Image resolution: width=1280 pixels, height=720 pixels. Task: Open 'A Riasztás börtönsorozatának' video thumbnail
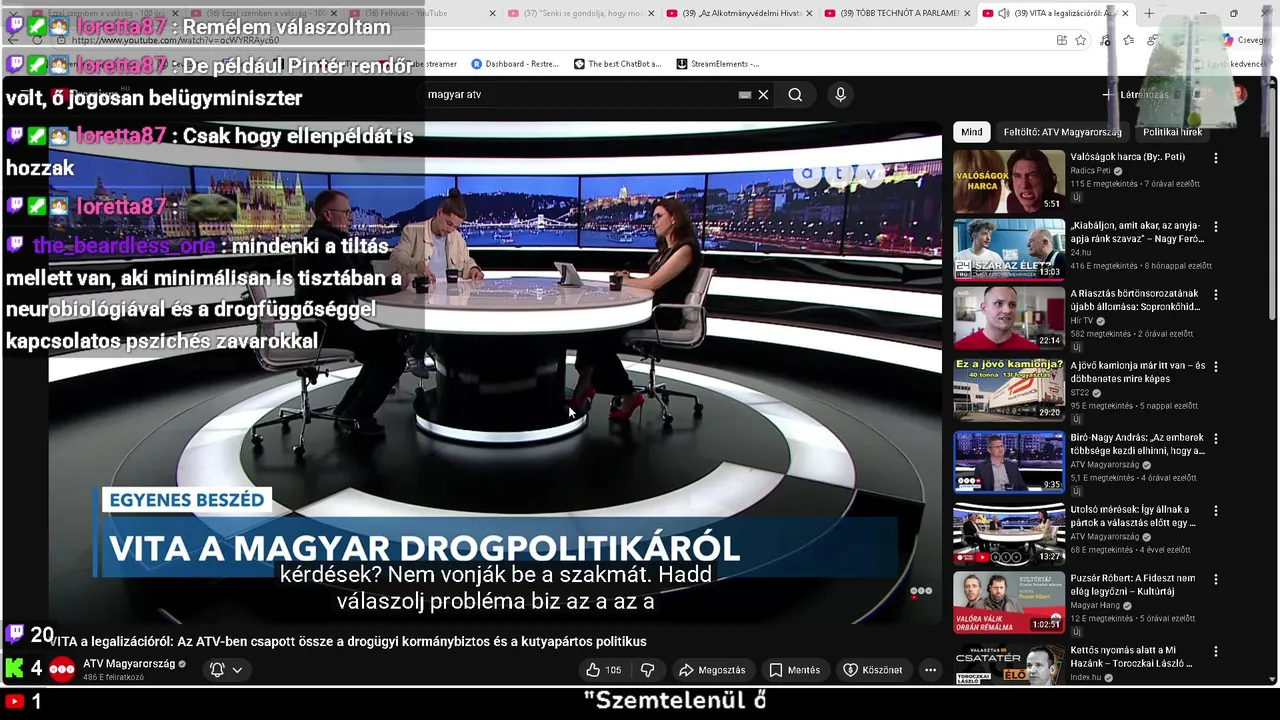click(x=1009, y=318)
